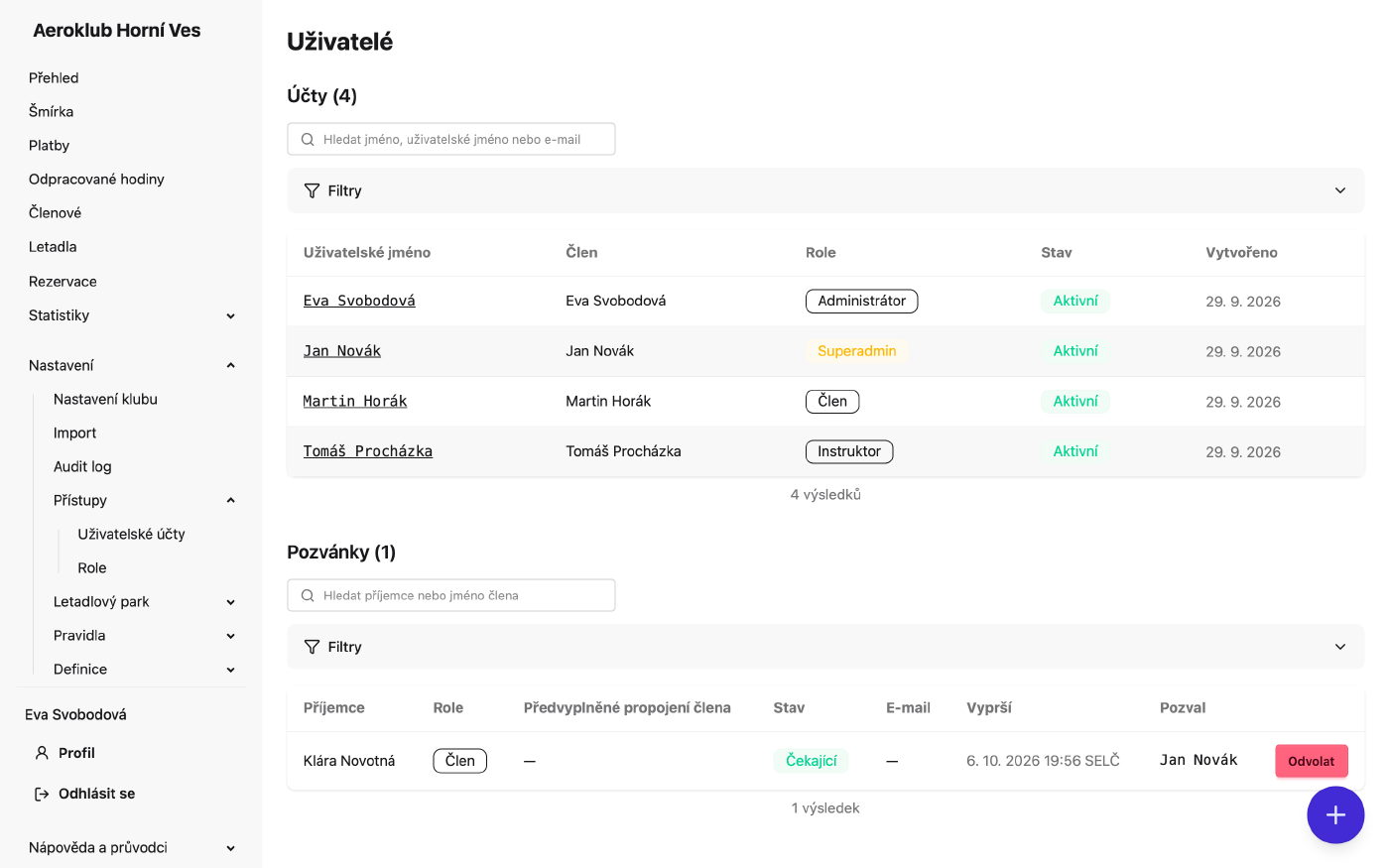Collapse the Nastavení sidebar section

click(230, 365)
